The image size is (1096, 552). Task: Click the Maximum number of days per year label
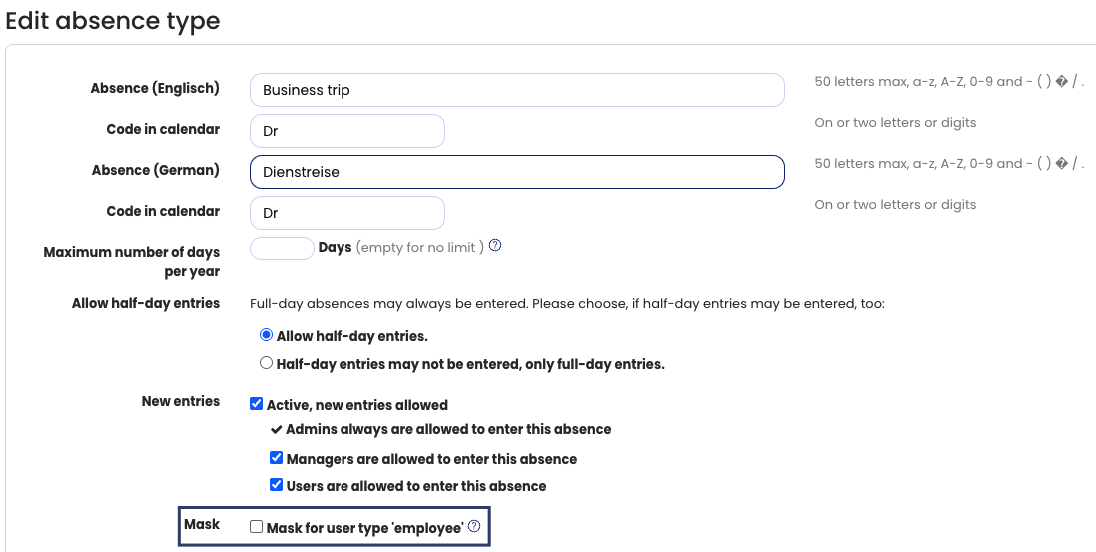[x=132, y=262]
